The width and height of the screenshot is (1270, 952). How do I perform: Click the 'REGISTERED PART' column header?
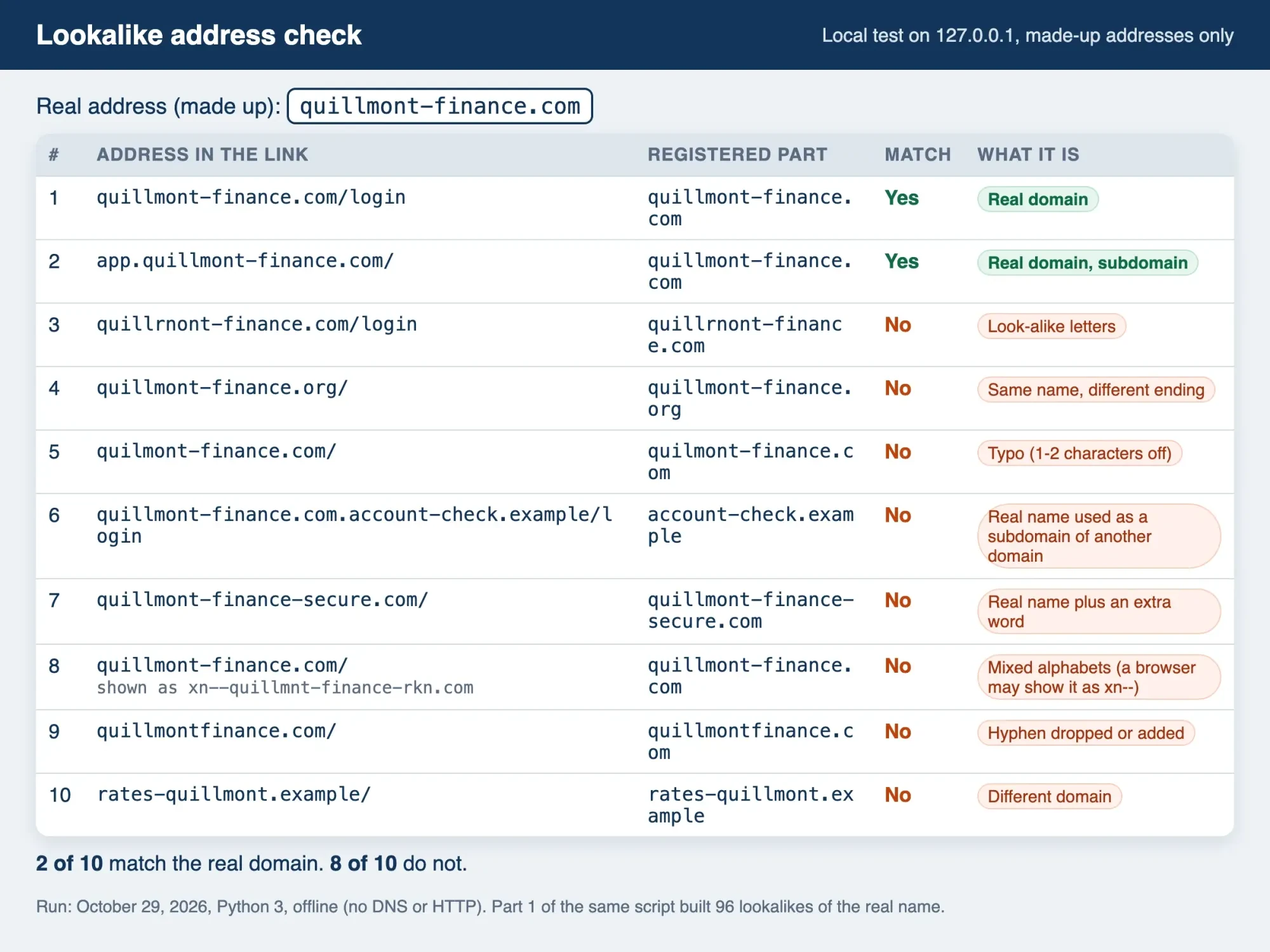(x=737, y=154)
